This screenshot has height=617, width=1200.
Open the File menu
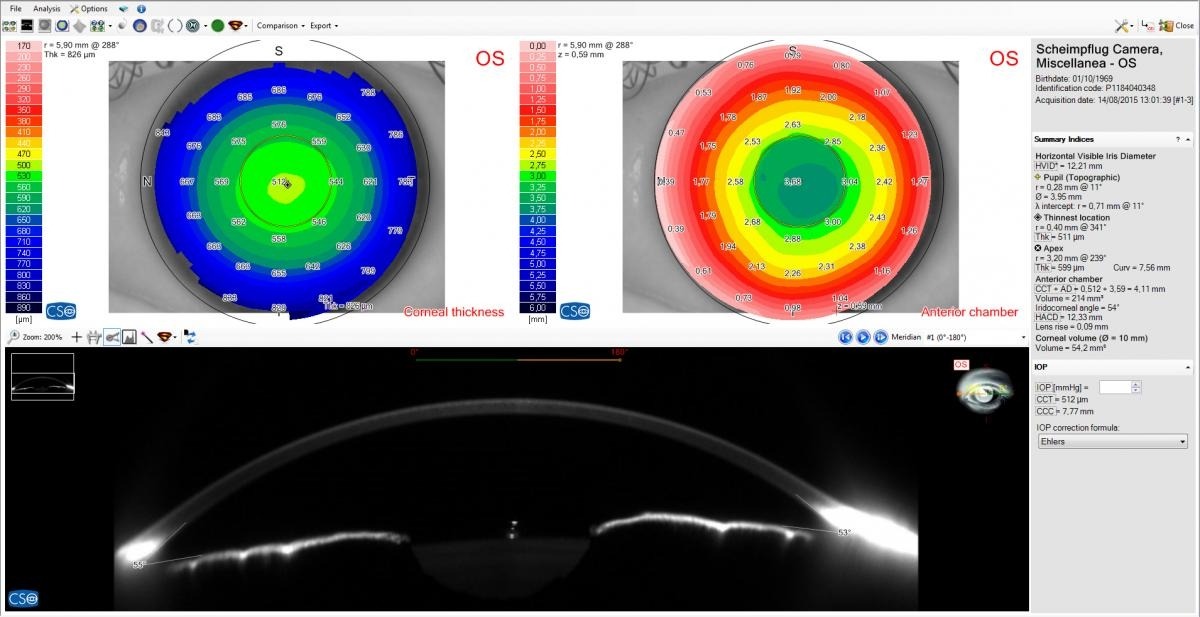pos(16,8)
